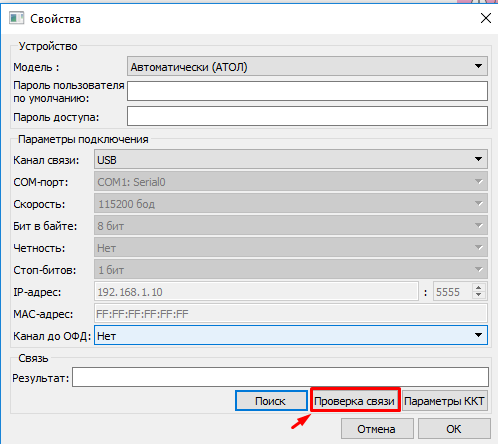Click the Отмена button
The width and height of the screenshot is (498, 444).
coord(377,429)
